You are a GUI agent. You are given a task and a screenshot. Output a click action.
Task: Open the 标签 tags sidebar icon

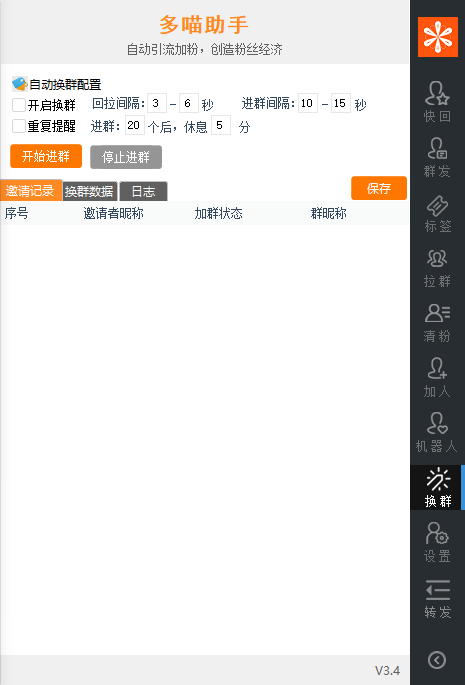coord(437,213)
